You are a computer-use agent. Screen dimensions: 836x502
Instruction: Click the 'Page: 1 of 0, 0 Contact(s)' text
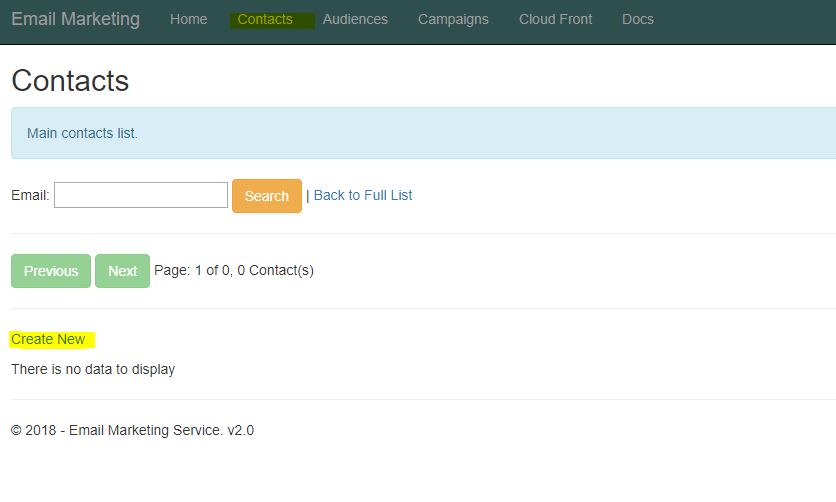234,270
